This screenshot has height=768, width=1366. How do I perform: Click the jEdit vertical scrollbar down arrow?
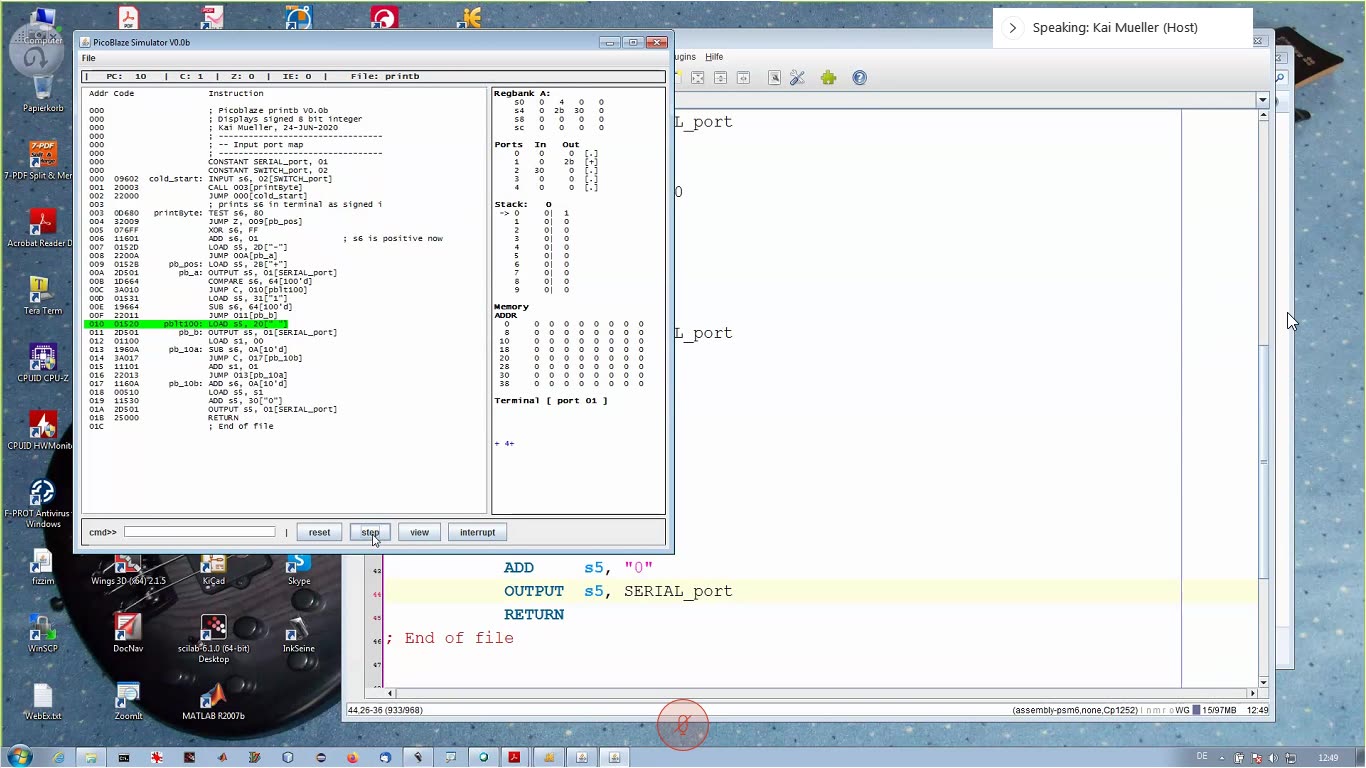[x=1264, y=682]
